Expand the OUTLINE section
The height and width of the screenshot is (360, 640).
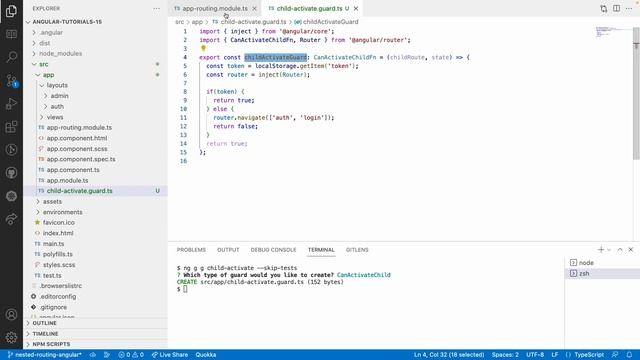(x=96, y=323)
